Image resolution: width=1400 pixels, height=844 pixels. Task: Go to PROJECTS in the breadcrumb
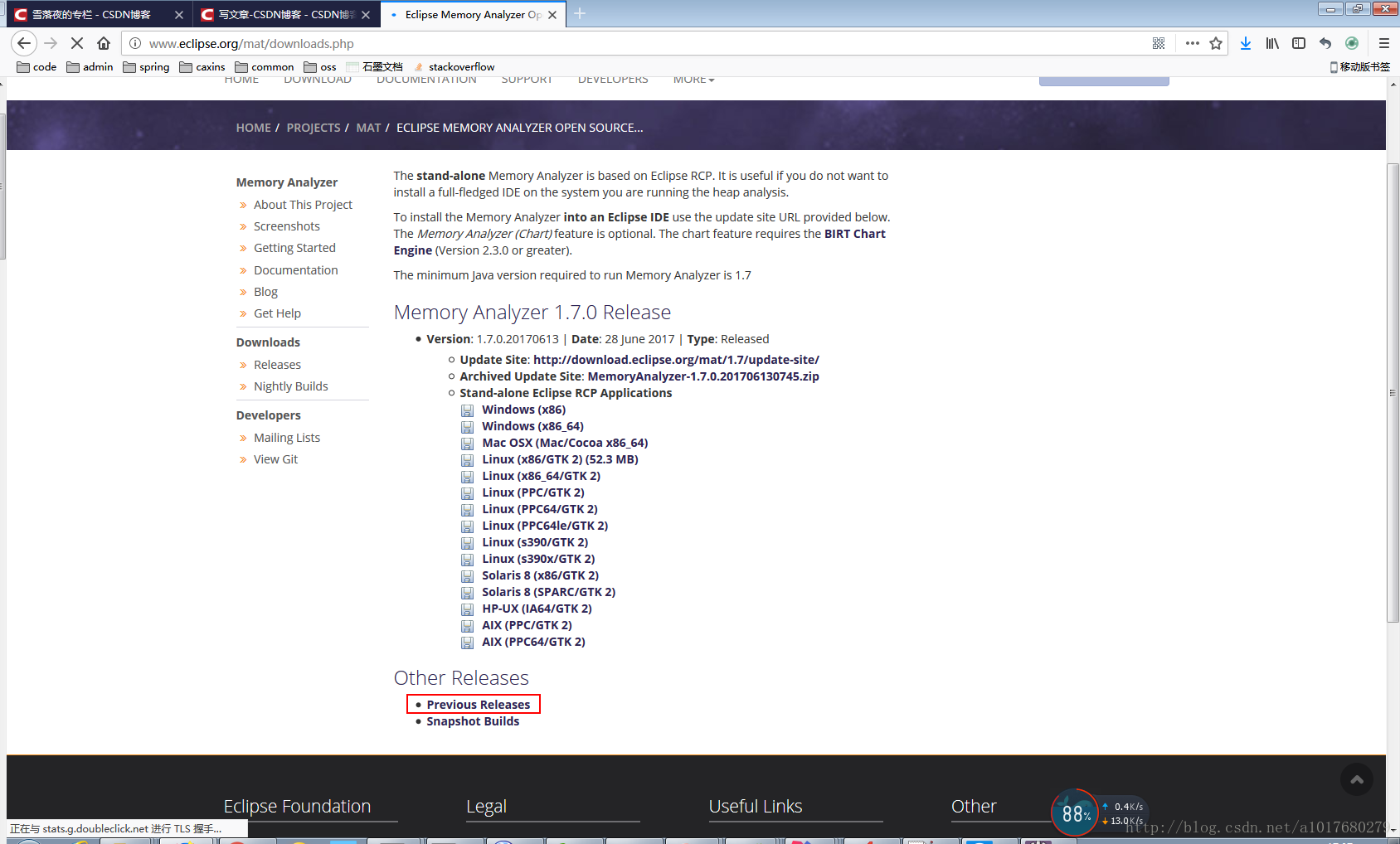point(314,128)
